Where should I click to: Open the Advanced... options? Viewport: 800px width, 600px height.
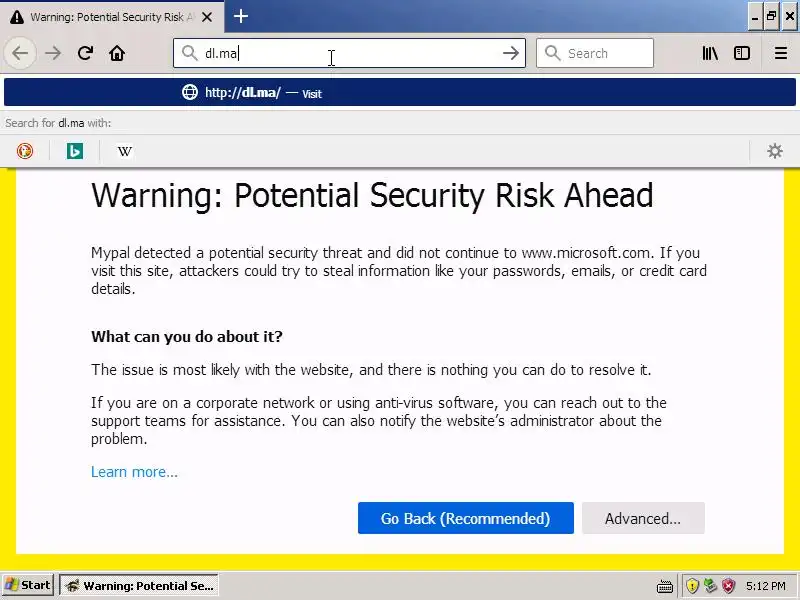pos(643,518)
